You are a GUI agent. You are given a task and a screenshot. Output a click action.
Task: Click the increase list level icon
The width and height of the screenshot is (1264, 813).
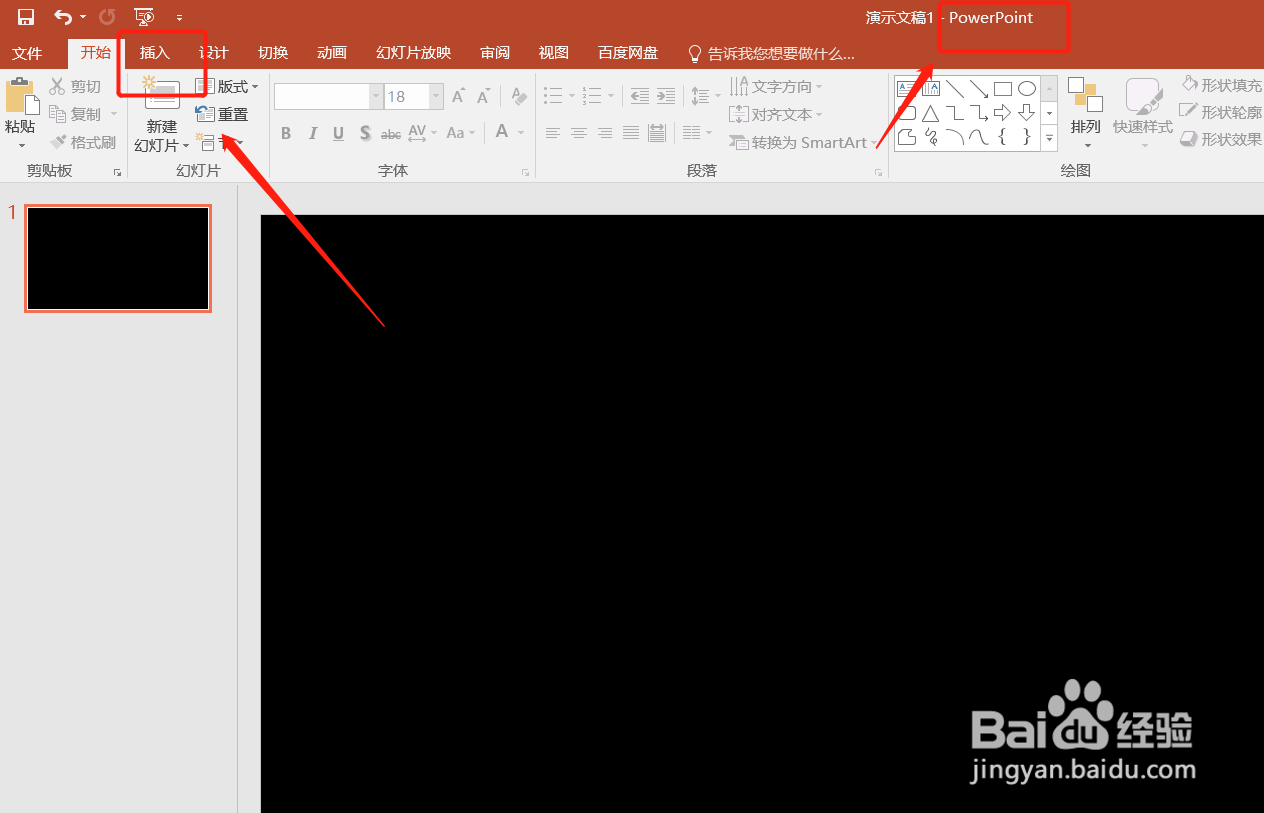pyautogui.click(x=666, y=96)
